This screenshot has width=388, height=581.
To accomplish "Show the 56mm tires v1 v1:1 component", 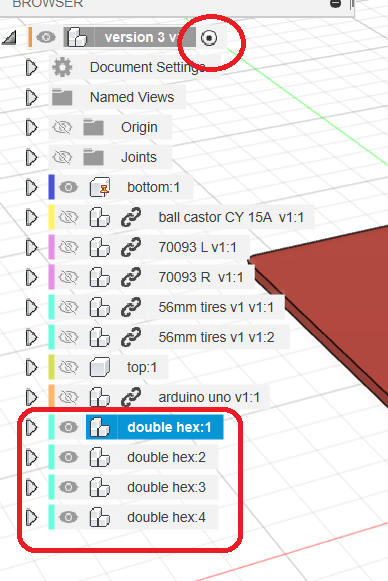I will point(69,308).
